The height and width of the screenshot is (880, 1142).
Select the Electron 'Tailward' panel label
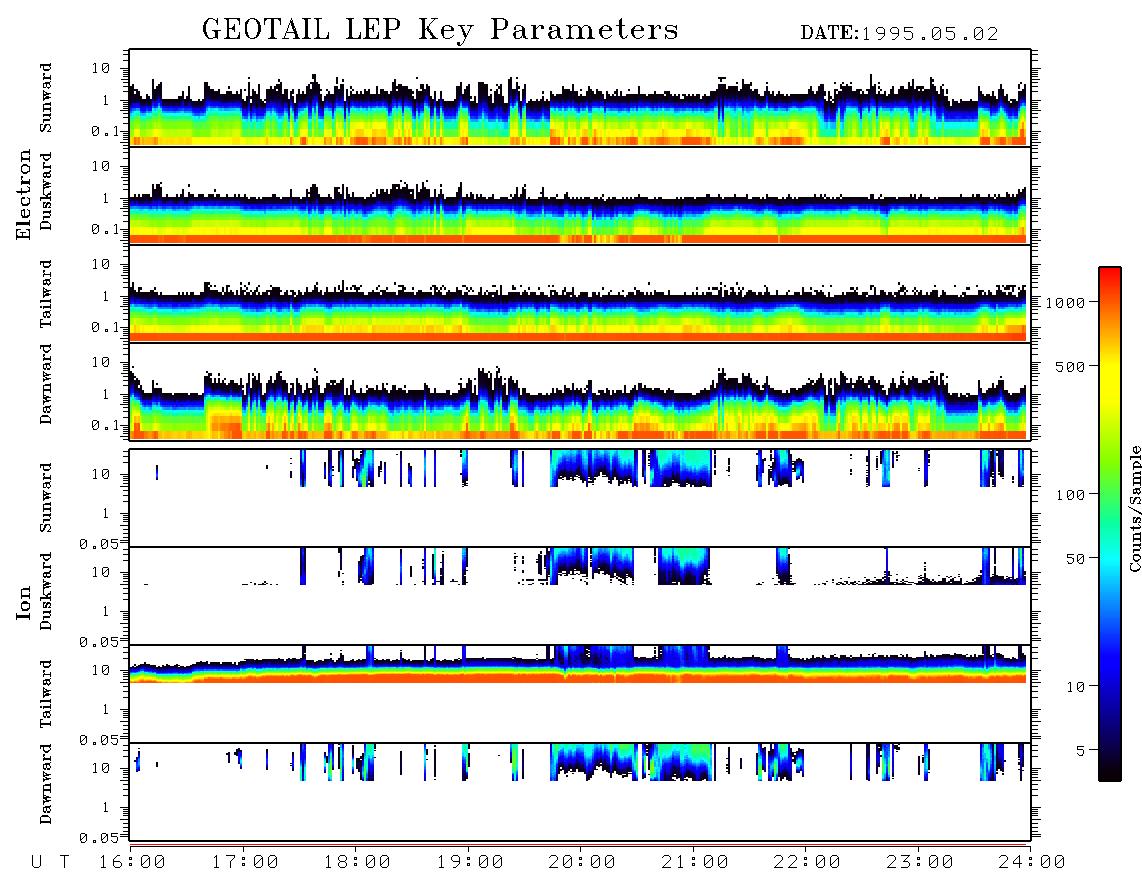[x=45, y=293]
